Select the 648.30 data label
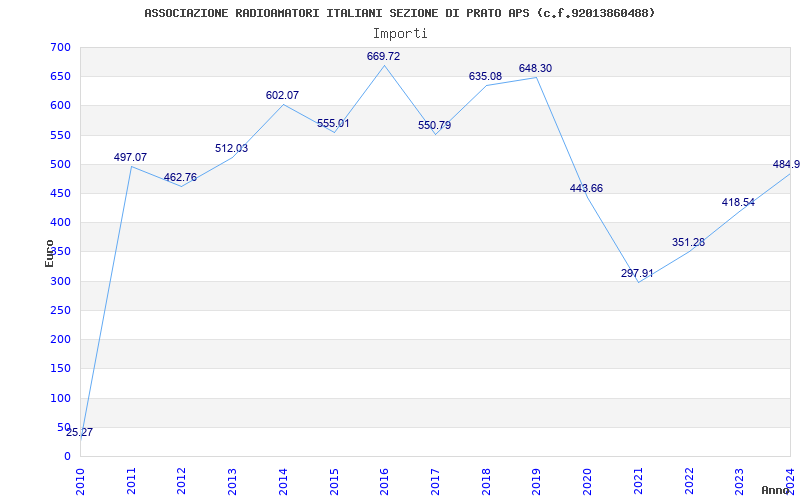The height and width of the screenshot is (500, 800). [535, 69]
